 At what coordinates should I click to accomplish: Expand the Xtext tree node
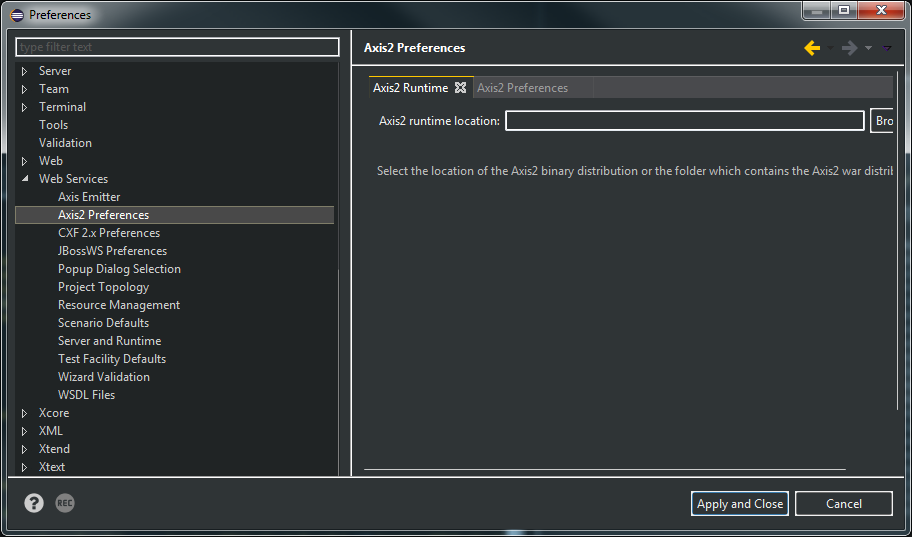pyautogui.click(x=24, y=467)
